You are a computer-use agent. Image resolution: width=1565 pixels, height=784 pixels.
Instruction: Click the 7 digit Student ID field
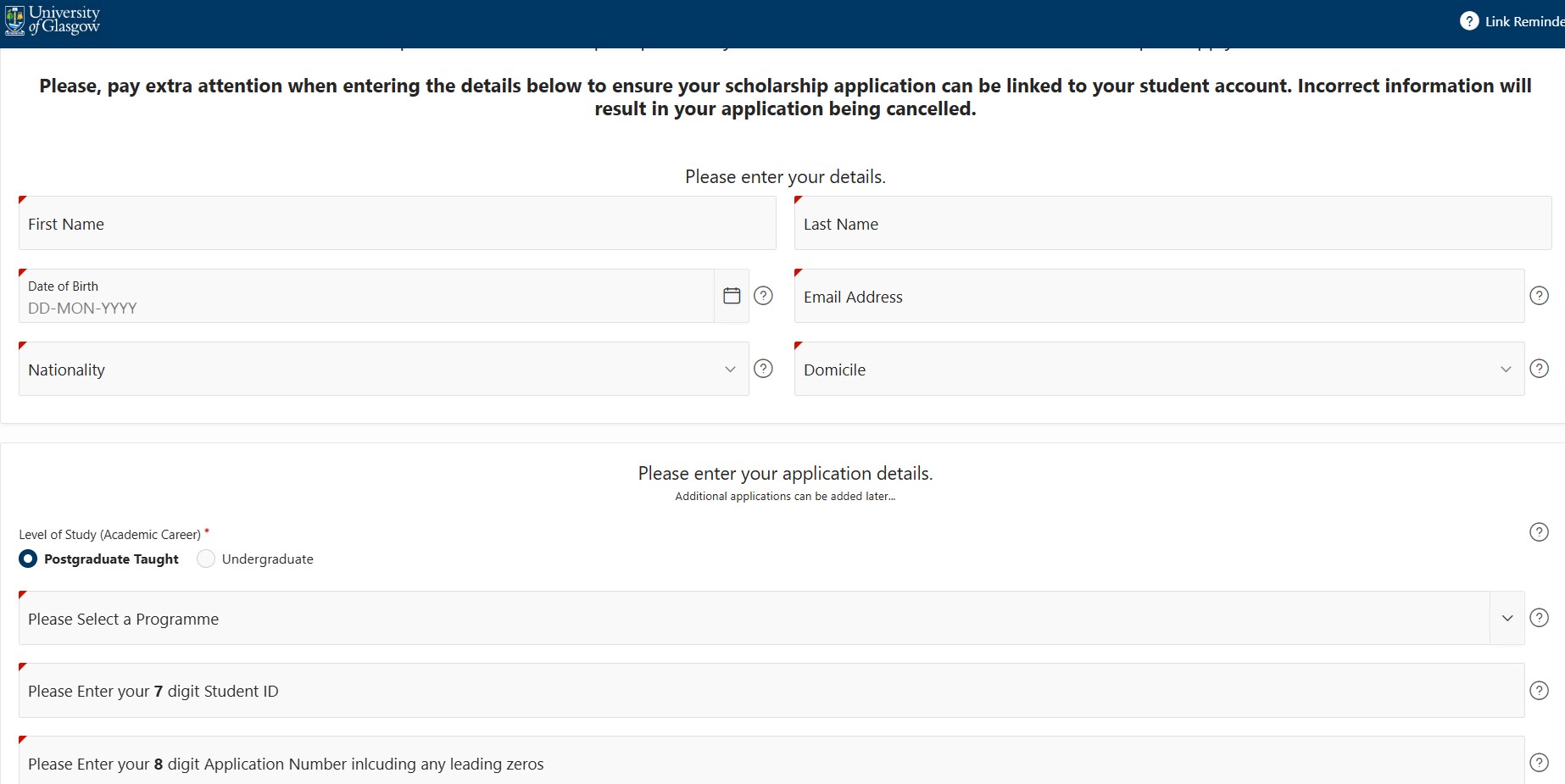[771, 691]
